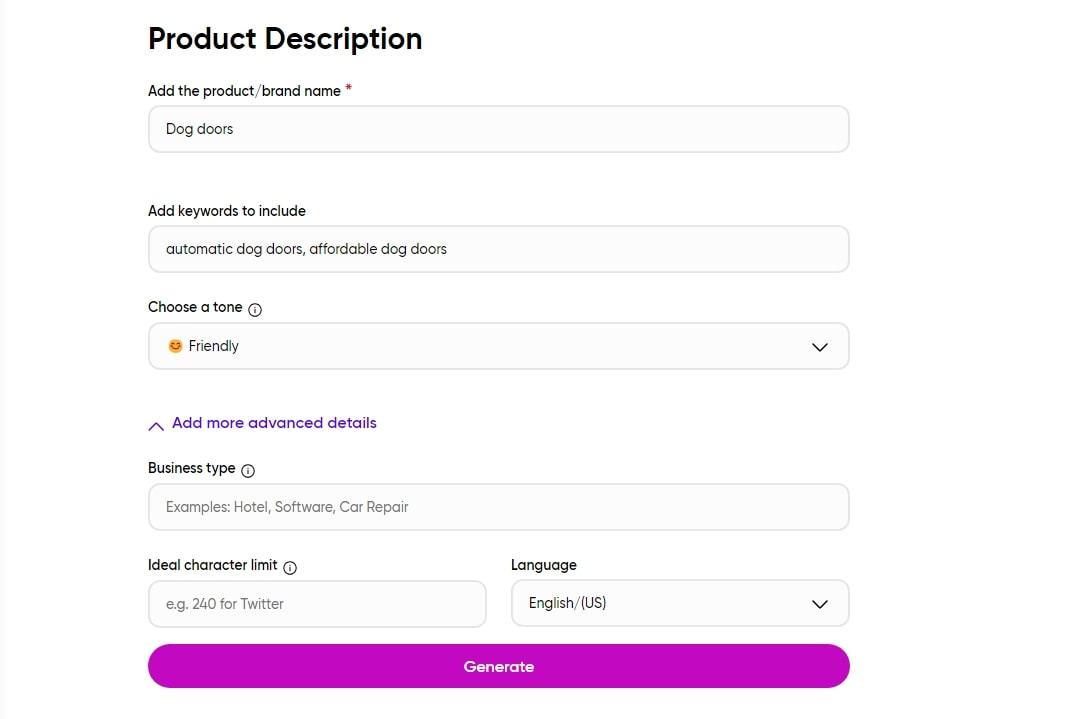Click into the keywords to include field

(498, 249)
